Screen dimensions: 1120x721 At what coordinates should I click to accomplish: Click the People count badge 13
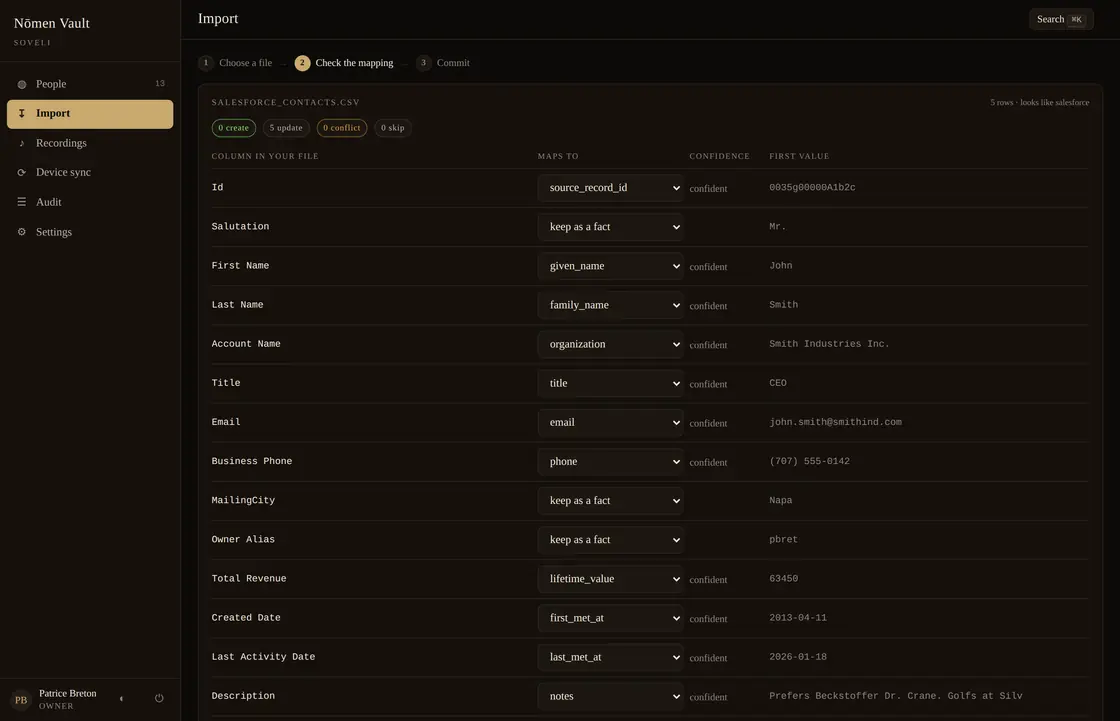point(160,84)
